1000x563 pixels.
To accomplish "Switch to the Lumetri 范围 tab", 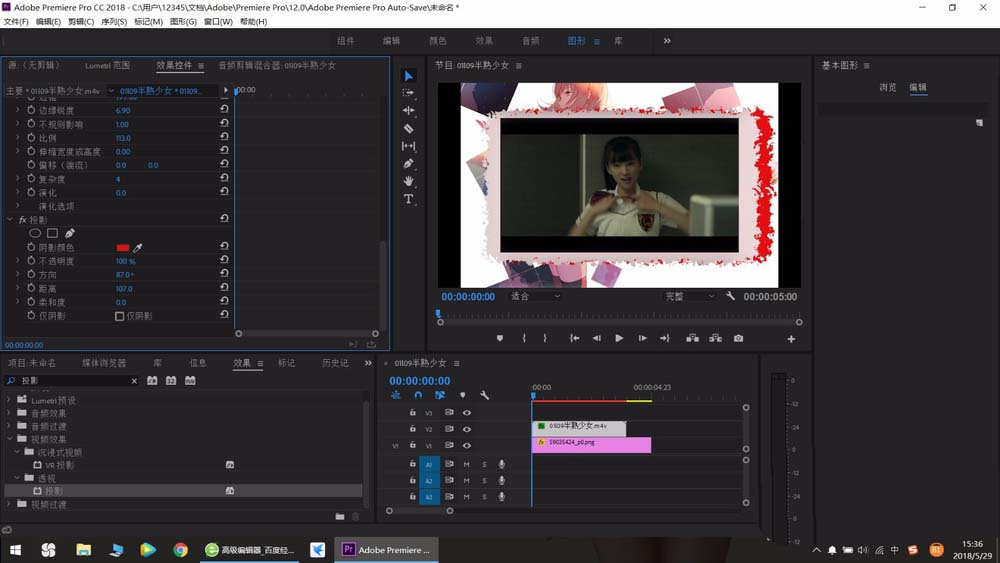I will [x=107, y=65].
